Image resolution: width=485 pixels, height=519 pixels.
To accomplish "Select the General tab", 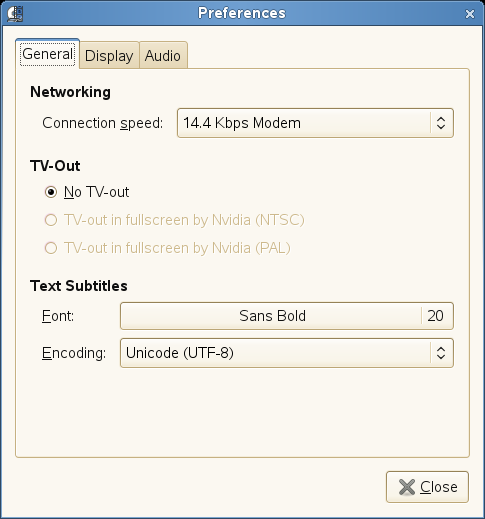I will point(48,54).
